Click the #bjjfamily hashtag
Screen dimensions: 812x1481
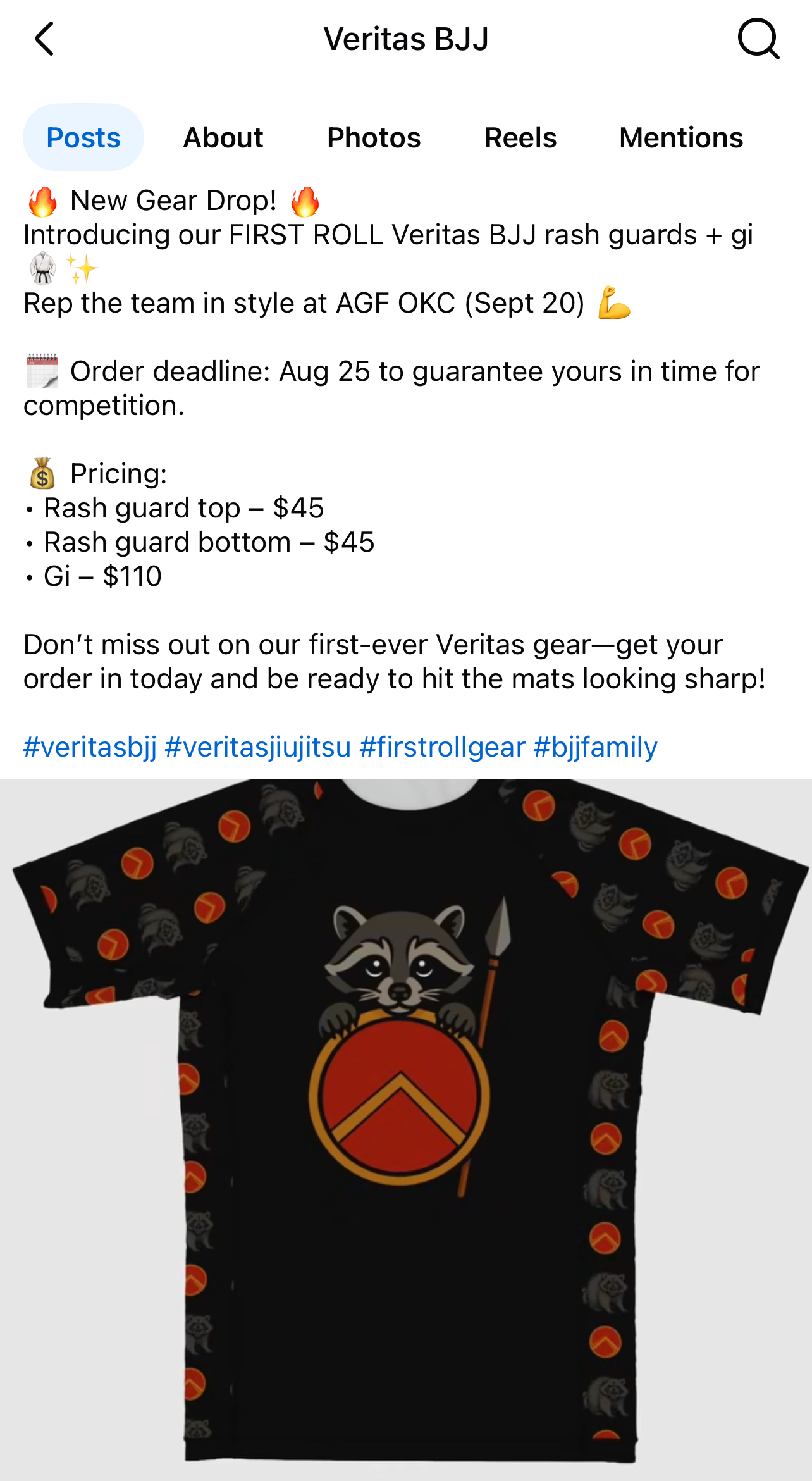click(596, 747)
